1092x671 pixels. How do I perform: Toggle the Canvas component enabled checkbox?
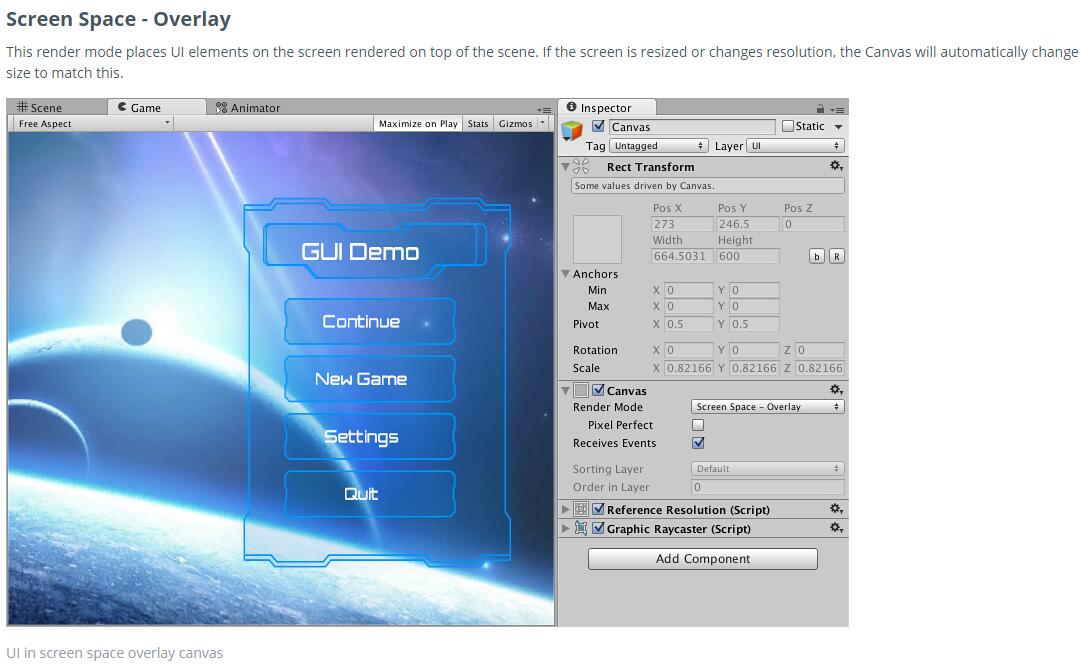tap(598, 390)
